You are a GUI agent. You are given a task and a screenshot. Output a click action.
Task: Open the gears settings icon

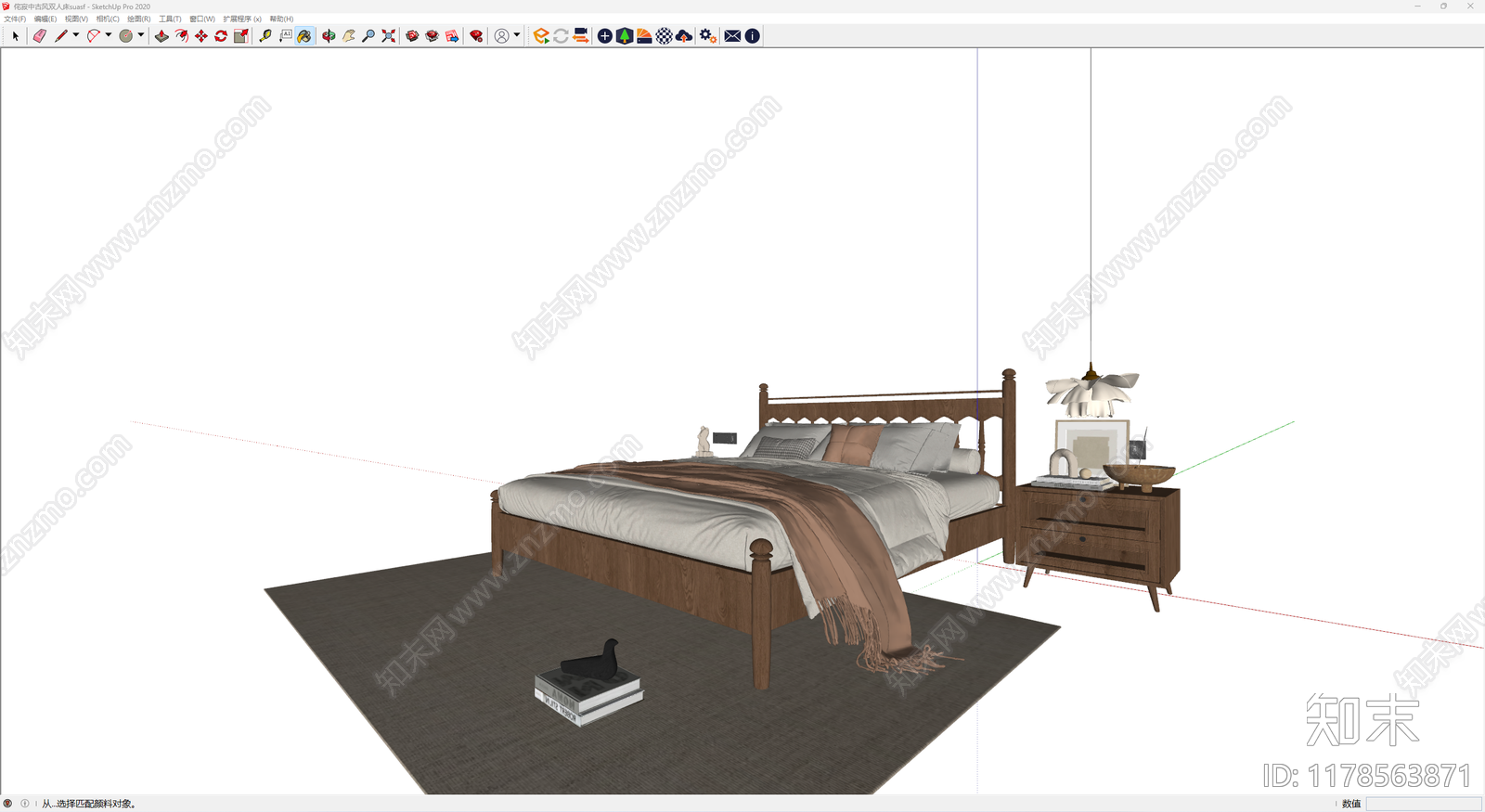pyautogui.click(x=708, y=36)
